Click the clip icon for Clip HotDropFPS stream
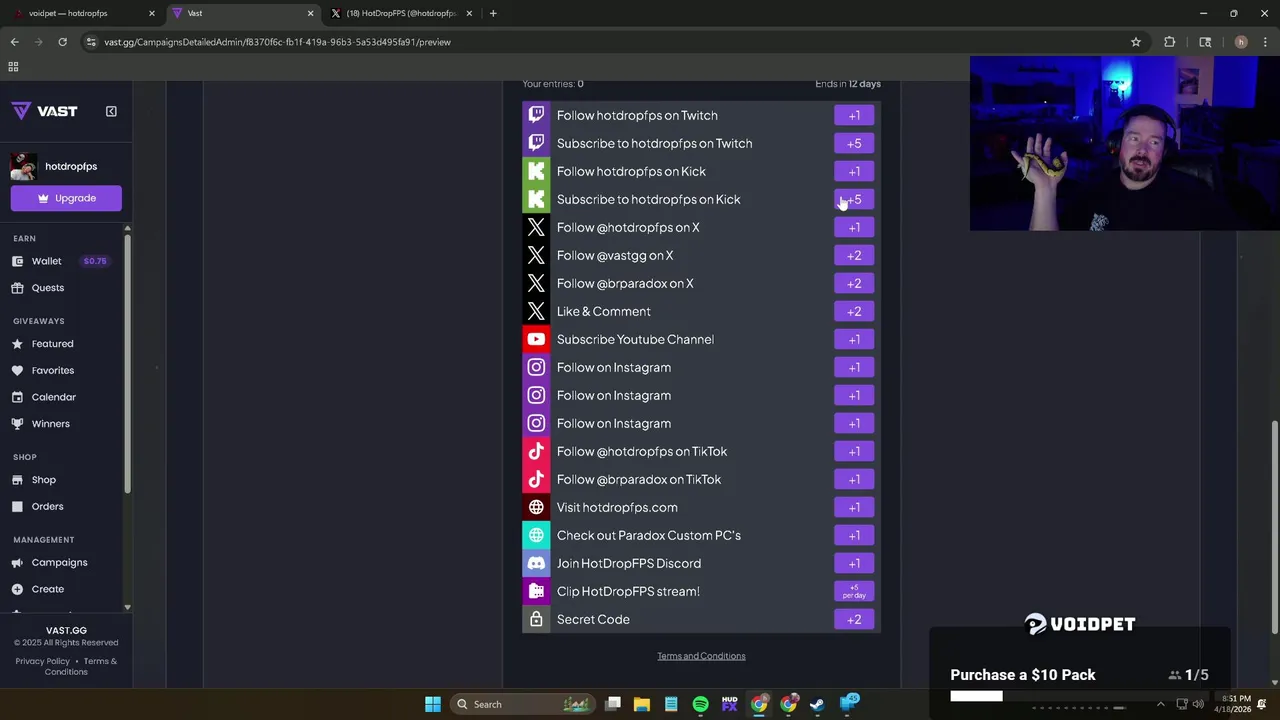 tap(536, 591)
